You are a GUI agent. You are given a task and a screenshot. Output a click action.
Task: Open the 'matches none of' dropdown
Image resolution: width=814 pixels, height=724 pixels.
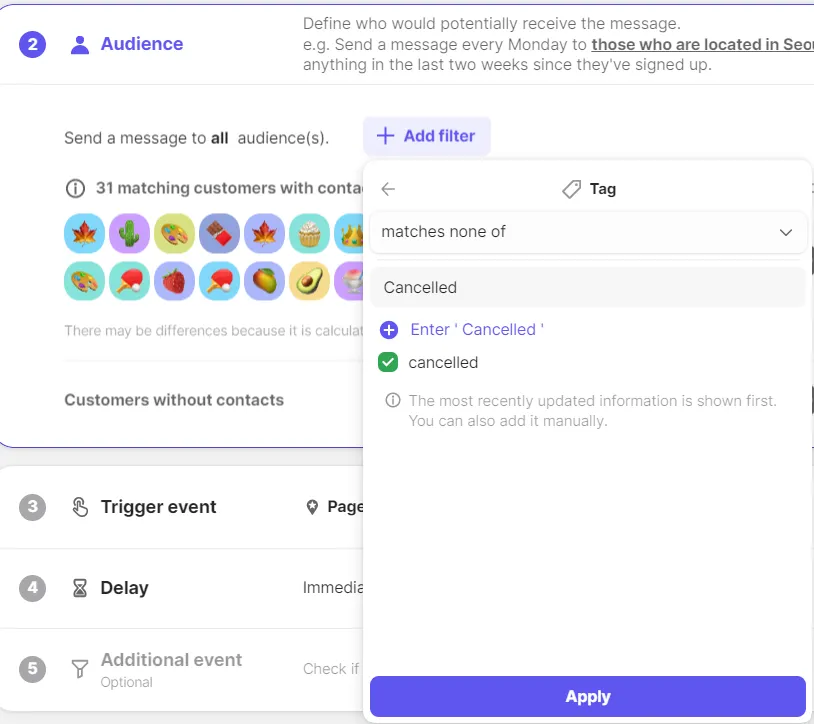coord(588,232)
